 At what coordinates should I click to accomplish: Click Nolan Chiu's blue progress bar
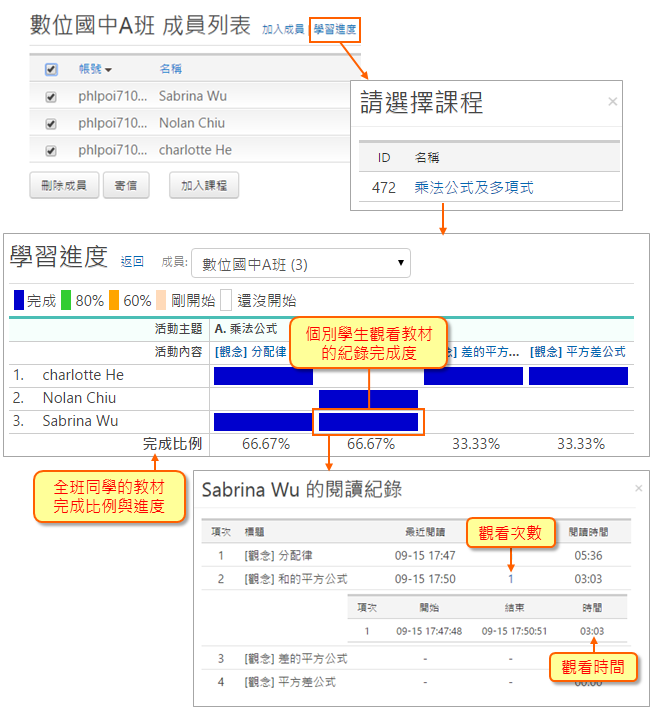coord(368,399)
